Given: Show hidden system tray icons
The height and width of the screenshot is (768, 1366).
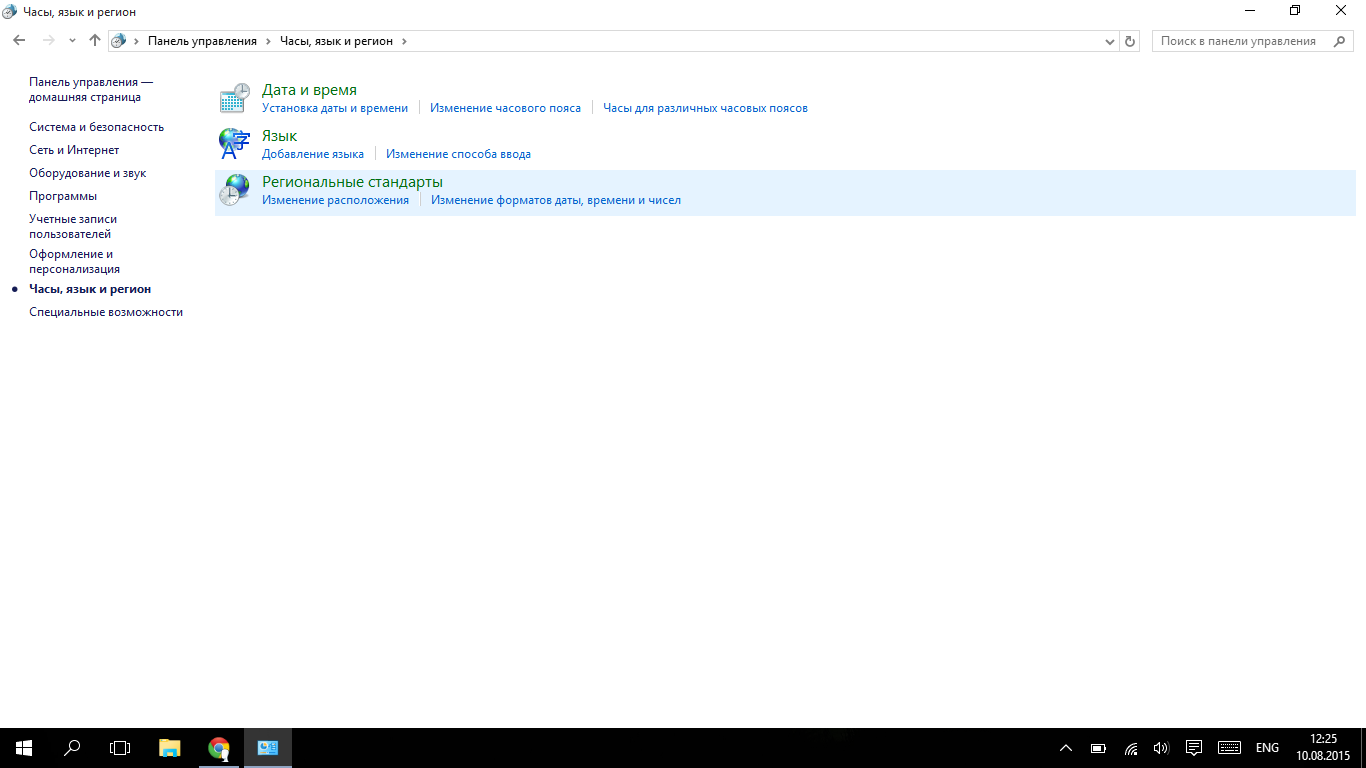Looking at the screenshot, I should (x=1066, y=748).
